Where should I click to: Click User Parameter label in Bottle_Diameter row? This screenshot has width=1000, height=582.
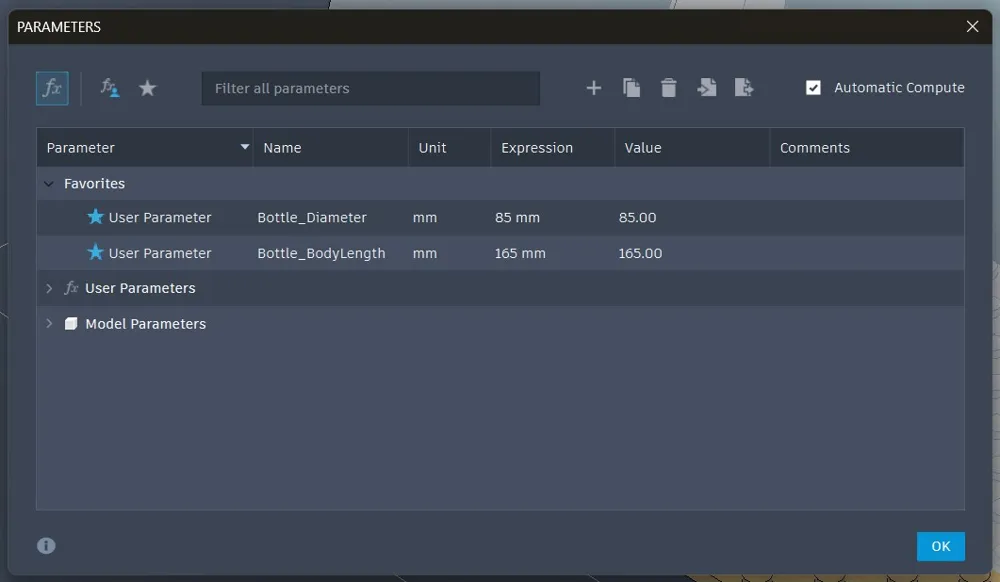[159, 217]
